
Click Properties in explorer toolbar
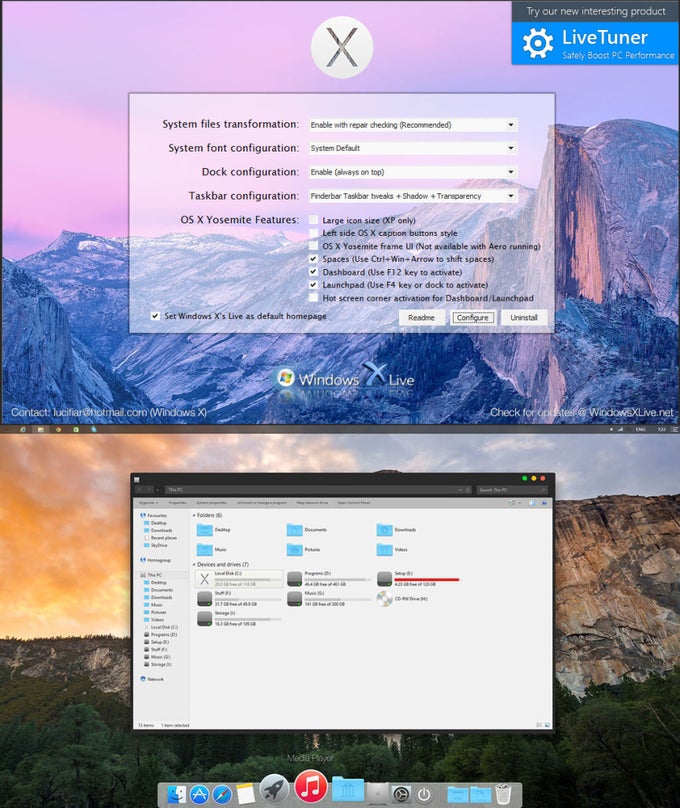177,502
